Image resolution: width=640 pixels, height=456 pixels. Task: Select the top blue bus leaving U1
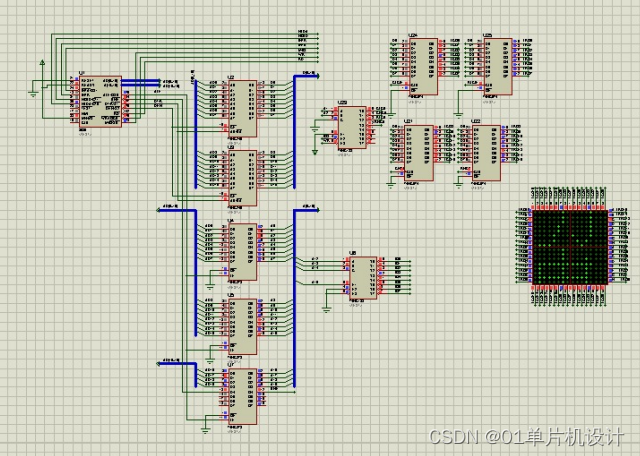click(x=141, y=80)
